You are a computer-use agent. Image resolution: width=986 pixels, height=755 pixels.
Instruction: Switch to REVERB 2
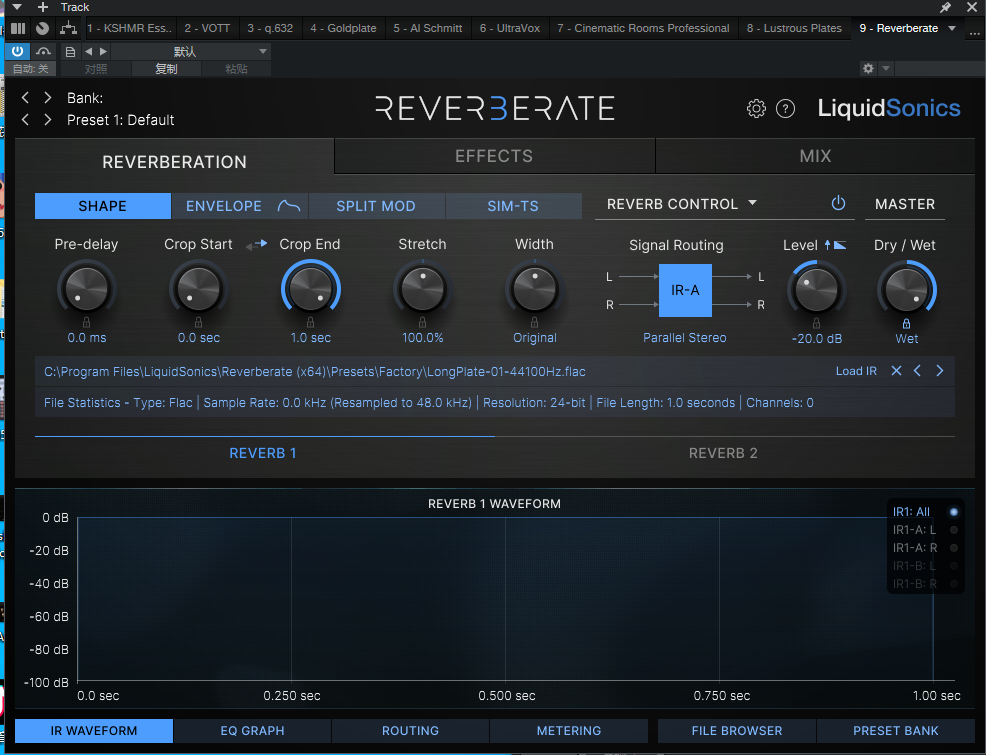pos(723,453)
